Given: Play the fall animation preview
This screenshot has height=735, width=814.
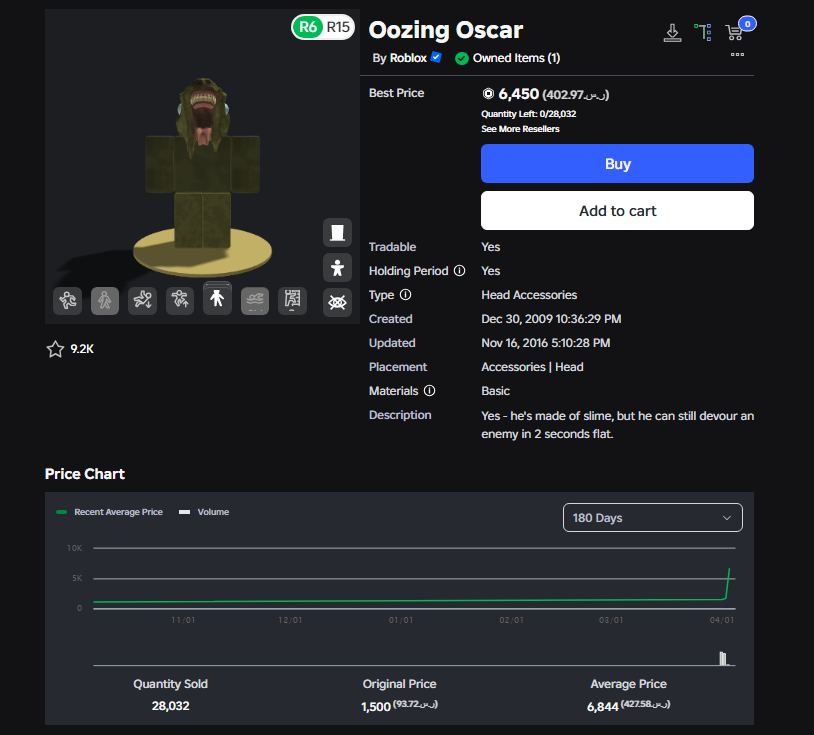Looking at the screenshot, I should [x=142, y=301].
